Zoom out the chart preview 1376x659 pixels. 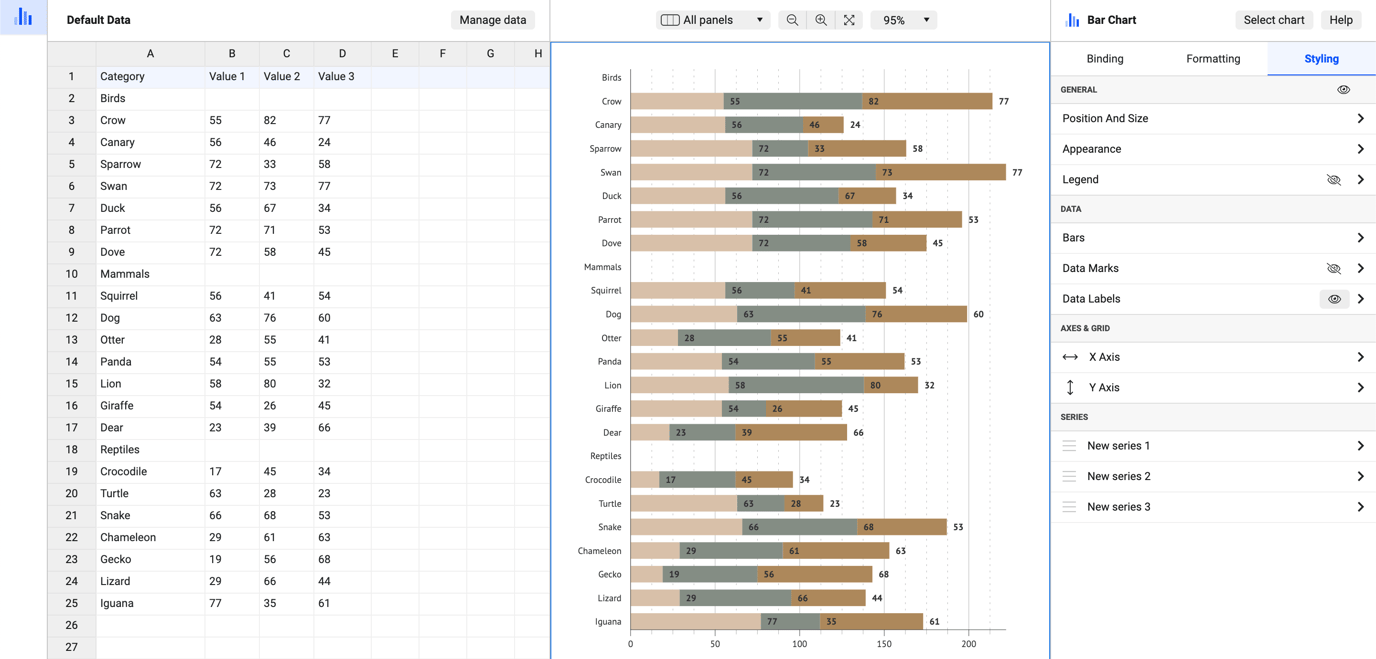point(792,20)
